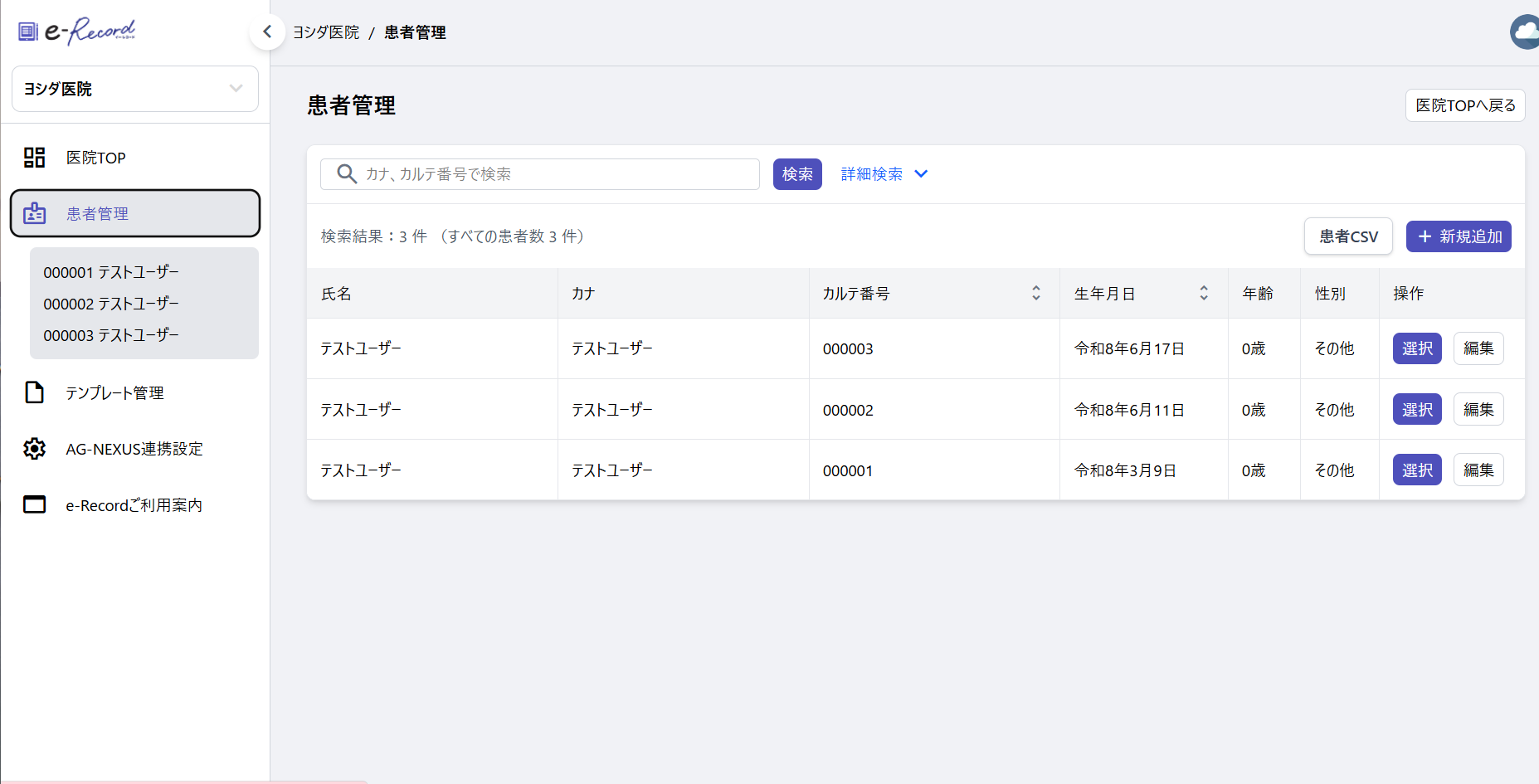Expand 詳細検索 advanced search

click(x=884, y=174)
